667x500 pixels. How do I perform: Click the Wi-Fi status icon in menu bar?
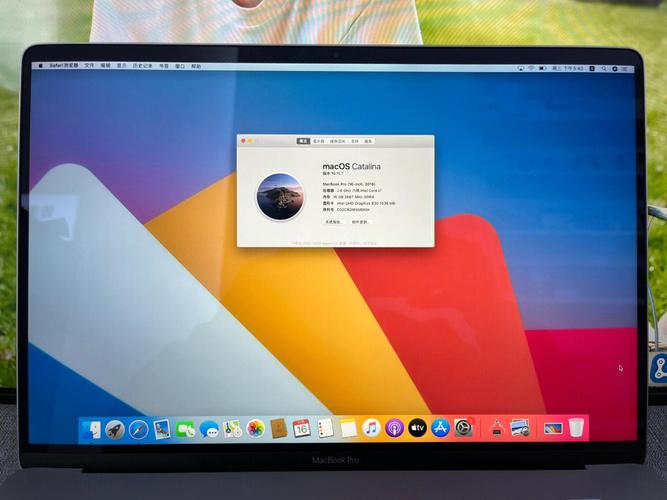click(530, 68)
